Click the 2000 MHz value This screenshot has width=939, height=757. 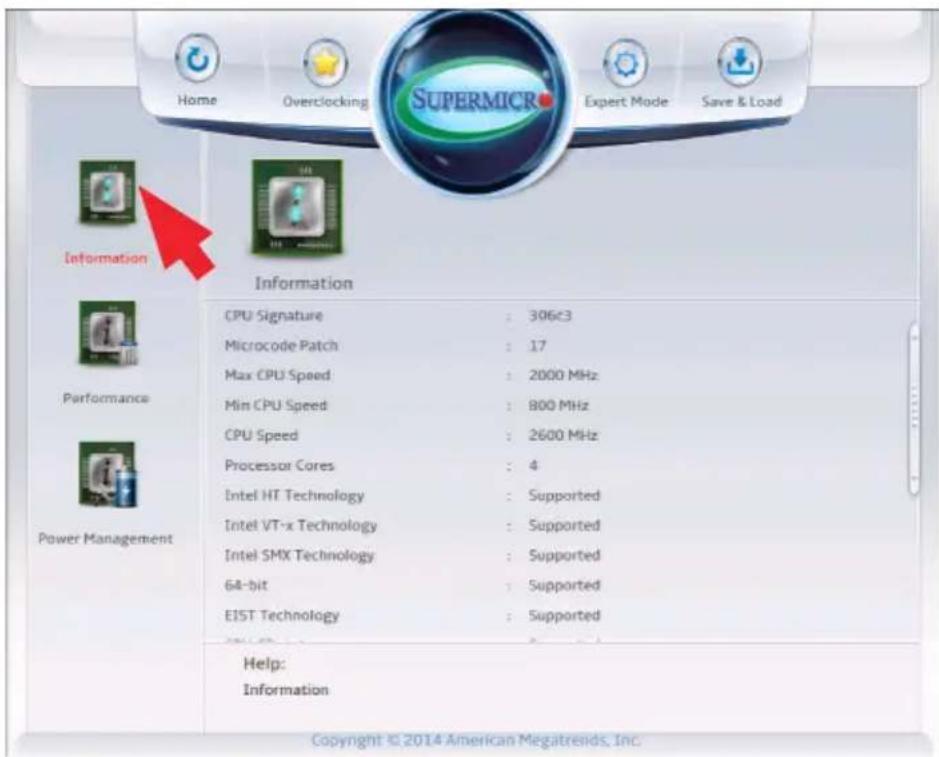pyautogui.click(x=563, y=376)
